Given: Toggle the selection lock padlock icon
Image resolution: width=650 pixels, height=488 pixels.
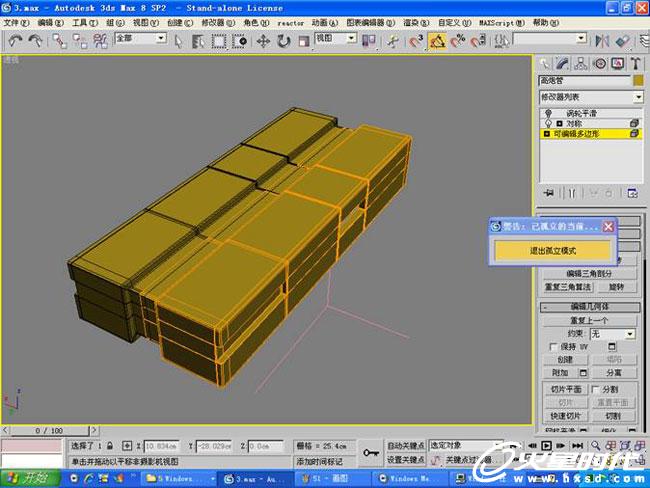Looking at the screenshot, I should click(110, 446).
